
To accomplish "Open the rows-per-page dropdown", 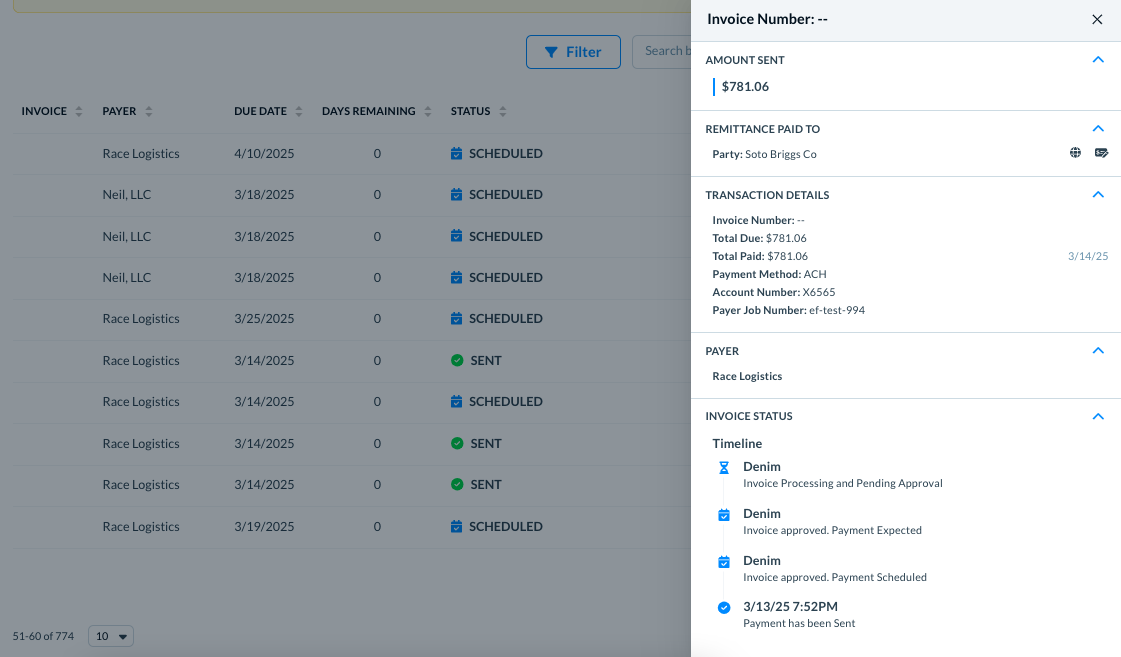I will click(x=111, y=636).
